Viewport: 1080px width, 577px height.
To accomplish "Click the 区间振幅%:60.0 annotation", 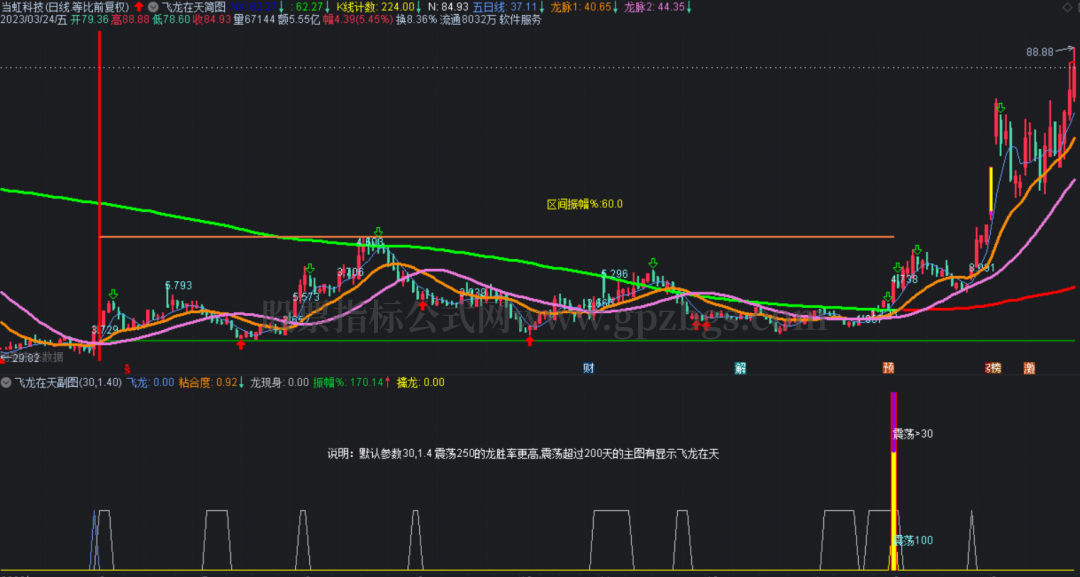I will click(x=585, y=204).
